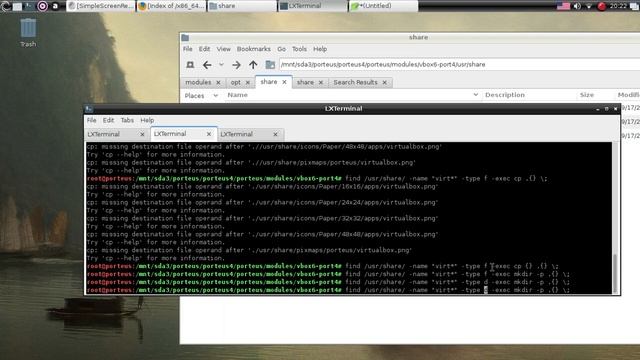Switch to third LXTerminal tab
The height and width of the screenshot is (360, 640).
[x=236, y=134]
